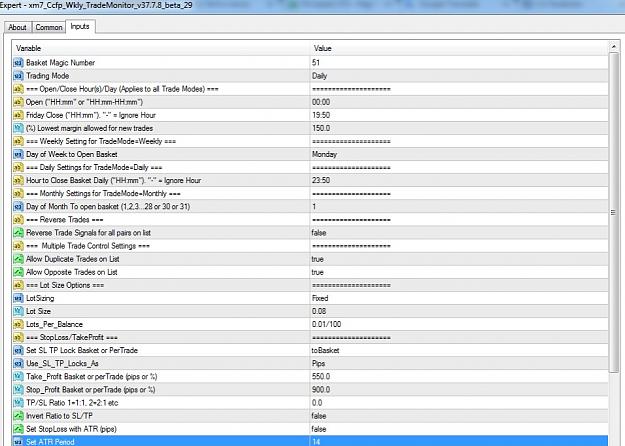Click icon beside Invert Ratio to SL/TP
The image size is (625, 446).
18,416
